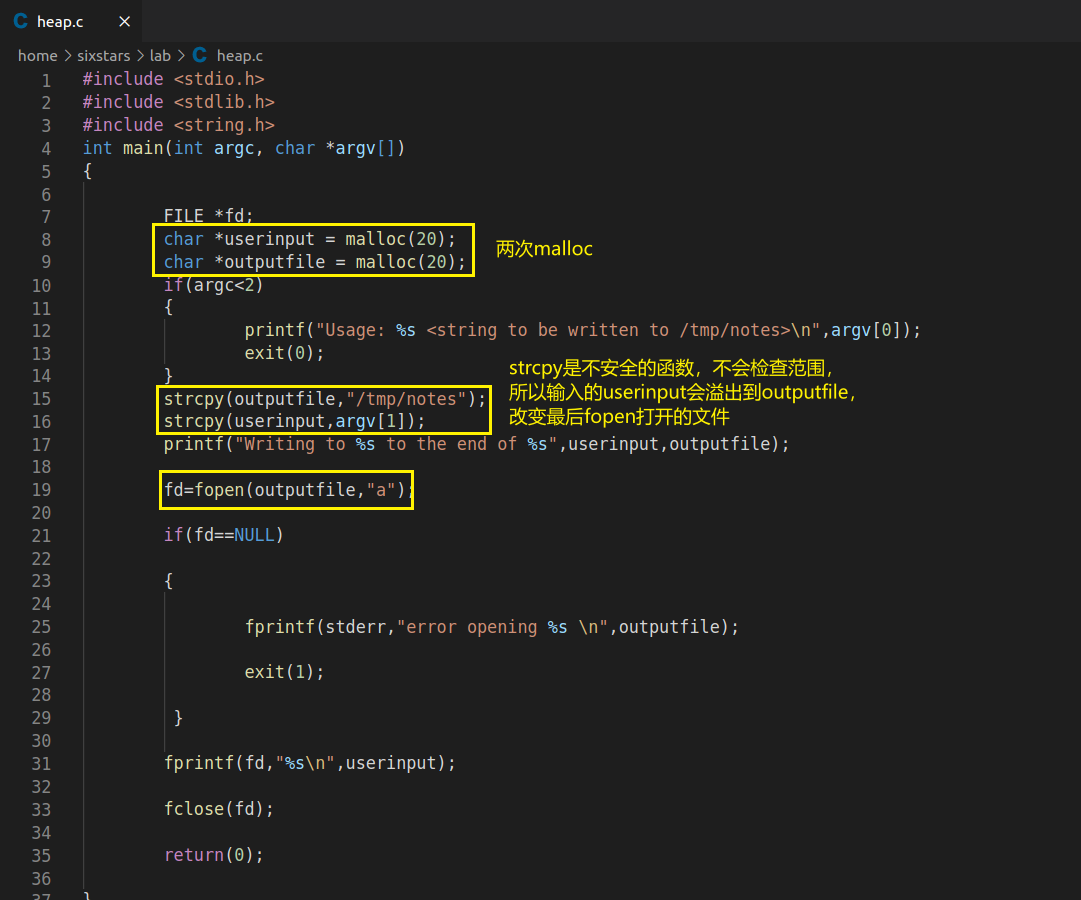Open the home breadcrumb segment

pos(37,56)
